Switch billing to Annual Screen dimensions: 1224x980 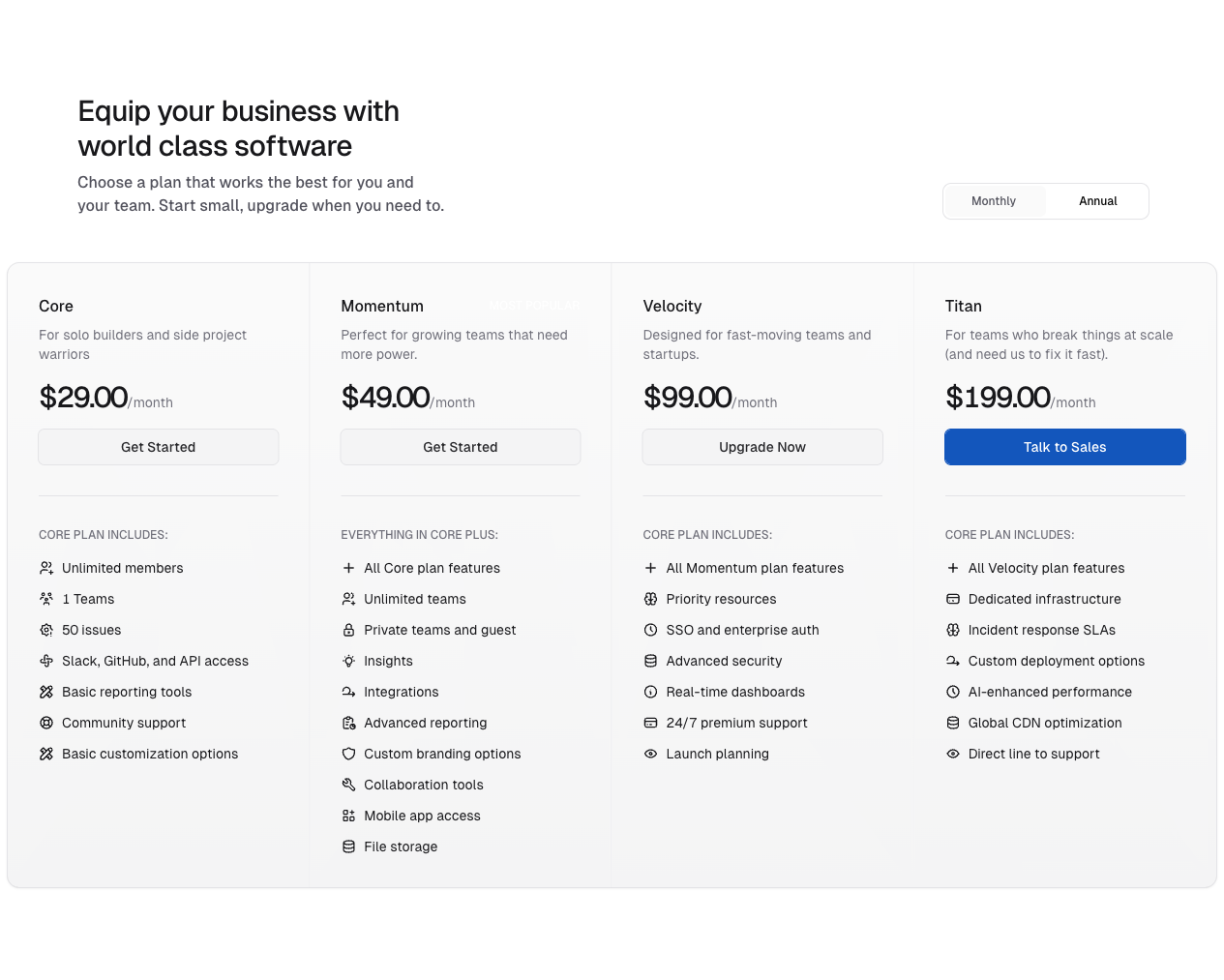pos(1097,201)
